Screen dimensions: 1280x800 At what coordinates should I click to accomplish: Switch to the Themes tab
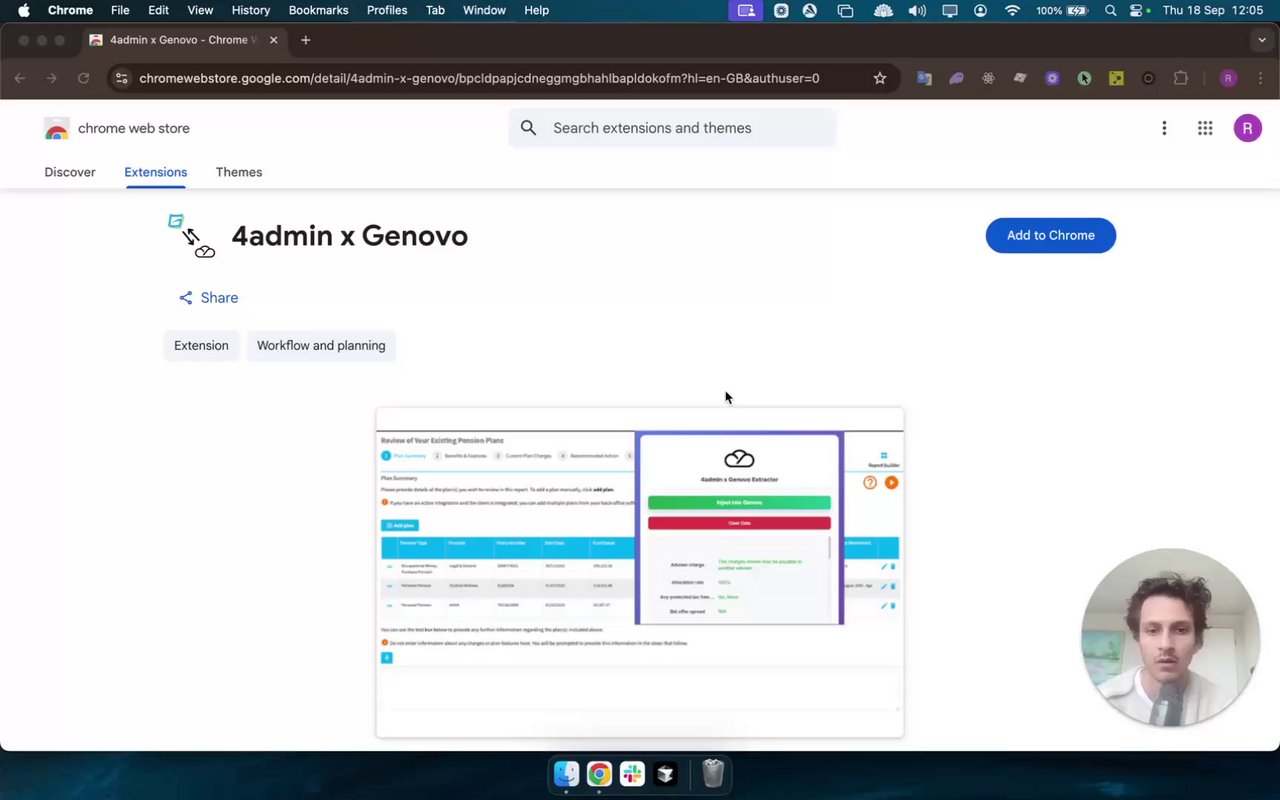[239, 172]
